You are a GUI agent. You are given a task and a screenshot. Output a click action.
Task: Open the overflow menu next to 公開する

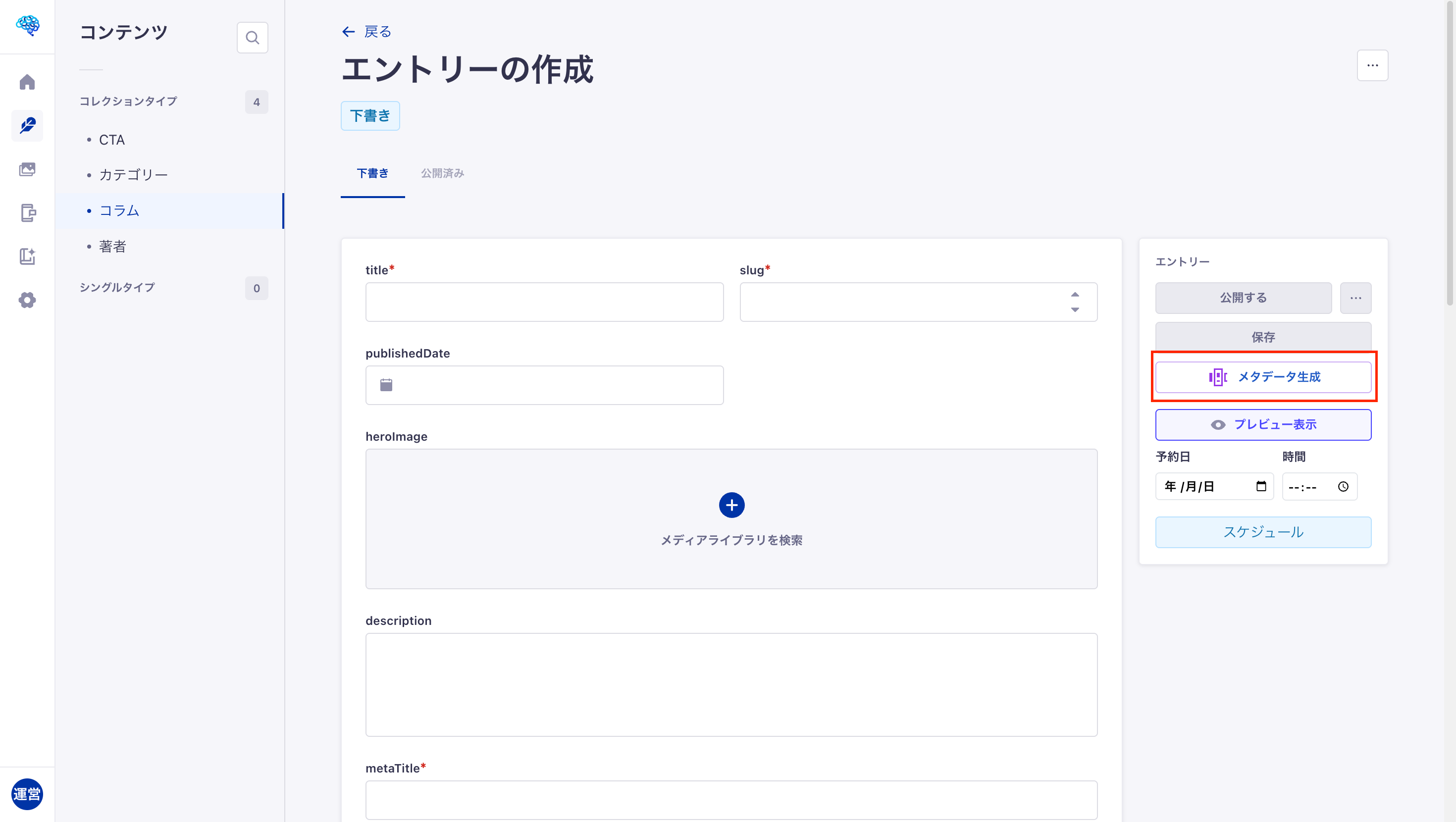pyautogui.click(x=1356, y=298)
